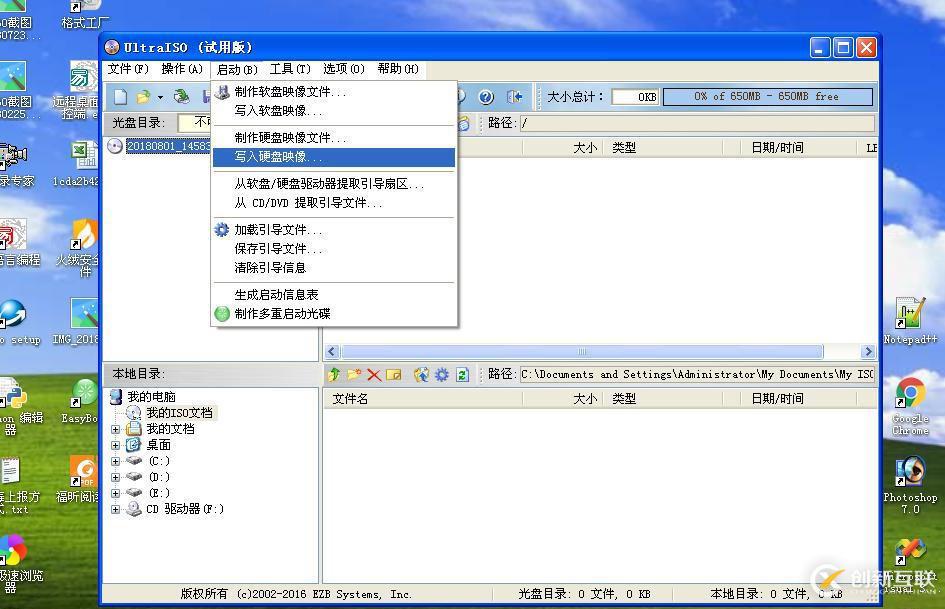
Task: Click the open CD/DVD toolbar icon
Action: (181, 96)
